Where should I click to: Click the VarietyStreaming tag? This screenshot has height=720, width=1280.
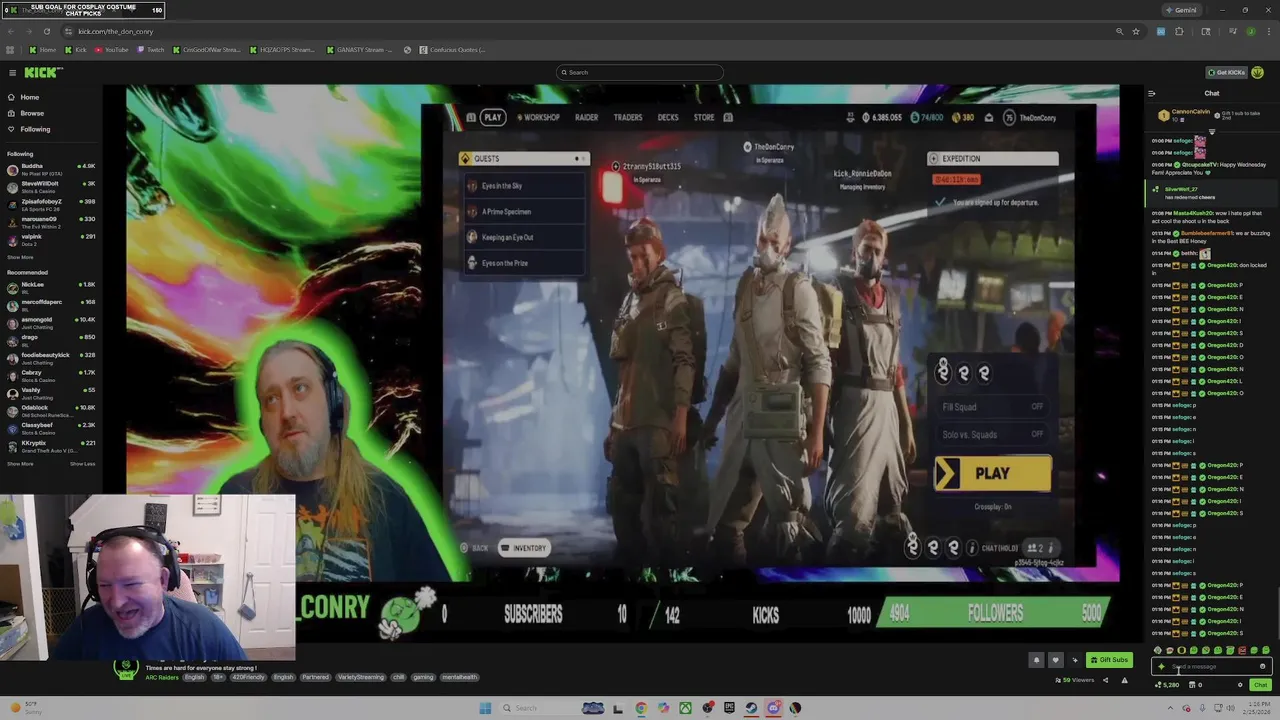(361, 677)
